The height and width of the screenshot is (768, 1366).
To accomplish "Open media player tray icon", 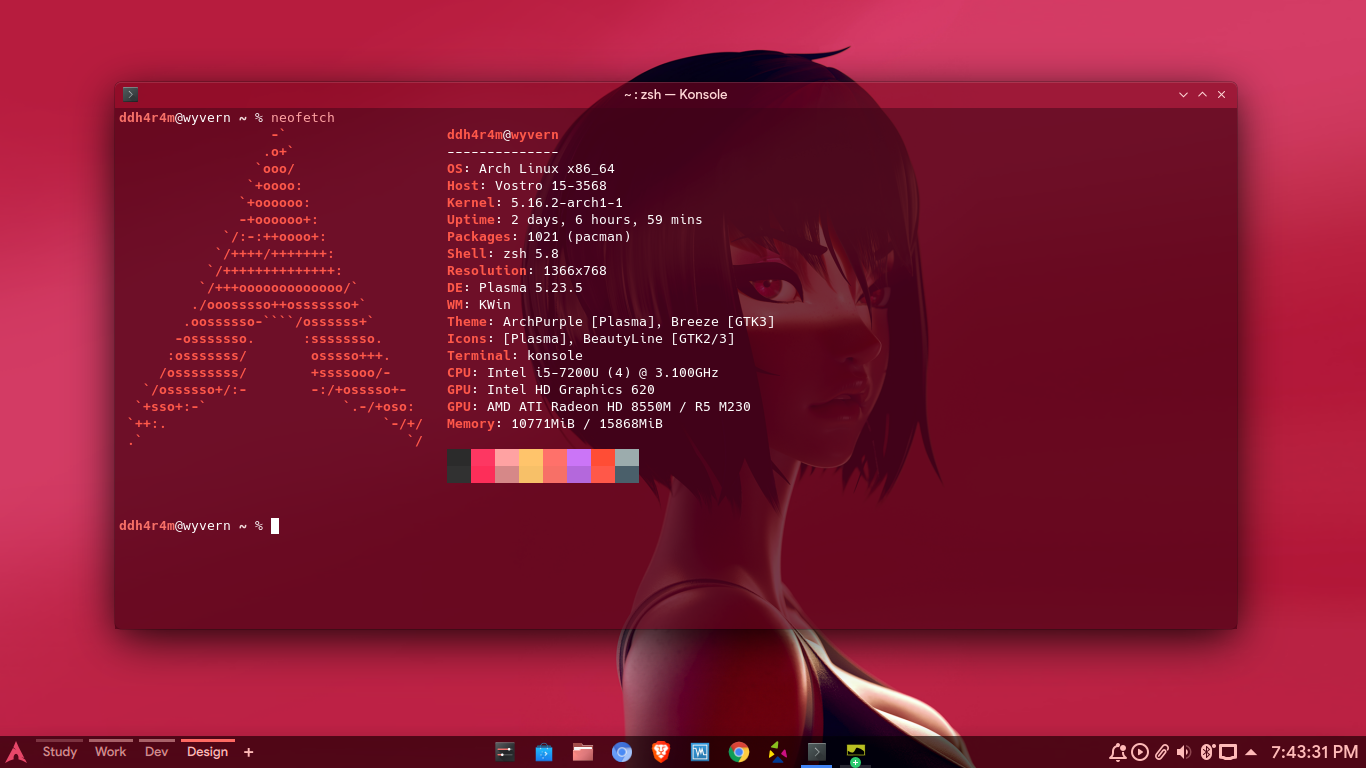I will pyautogui.click(x=1140, y=752).
